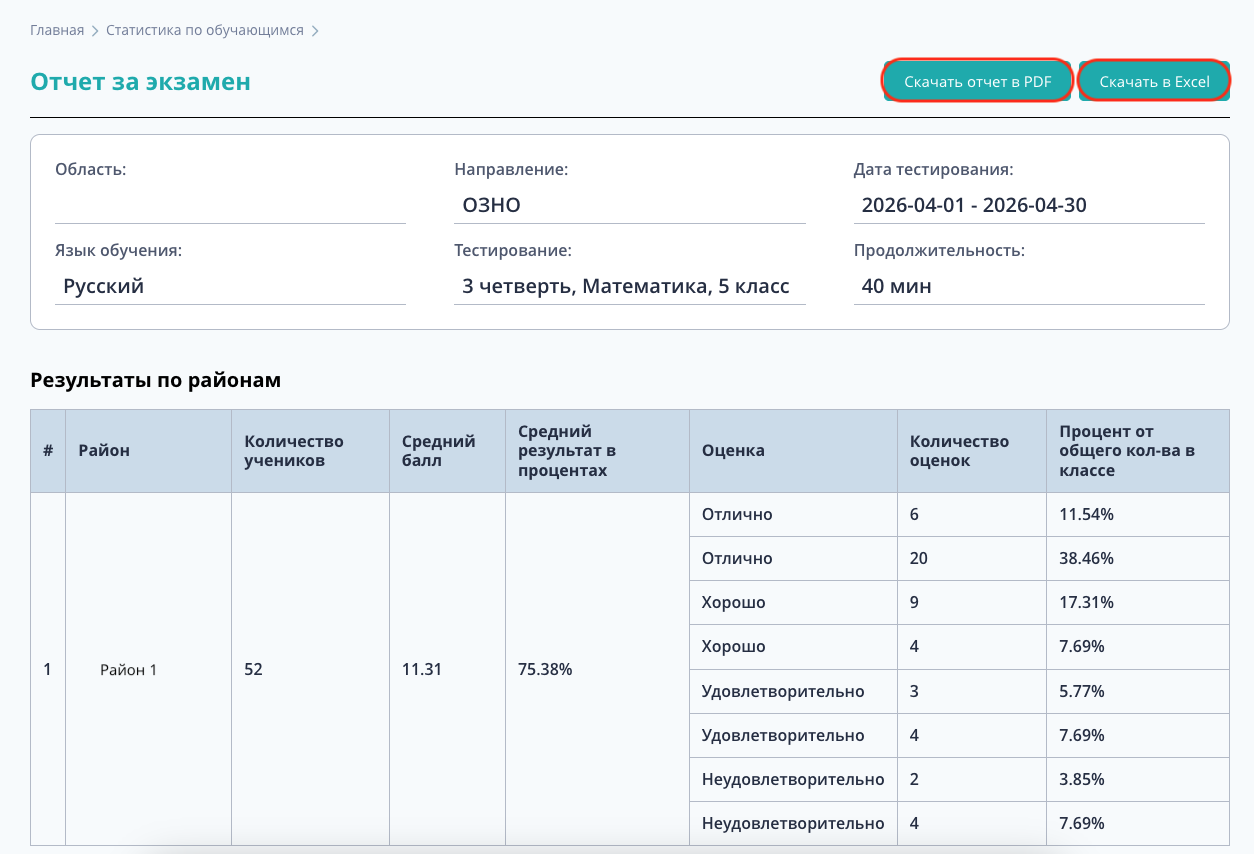Viewport: 1254px width, 854px height.
Task: Click the 75.38% average result cell
Action: 597,670
